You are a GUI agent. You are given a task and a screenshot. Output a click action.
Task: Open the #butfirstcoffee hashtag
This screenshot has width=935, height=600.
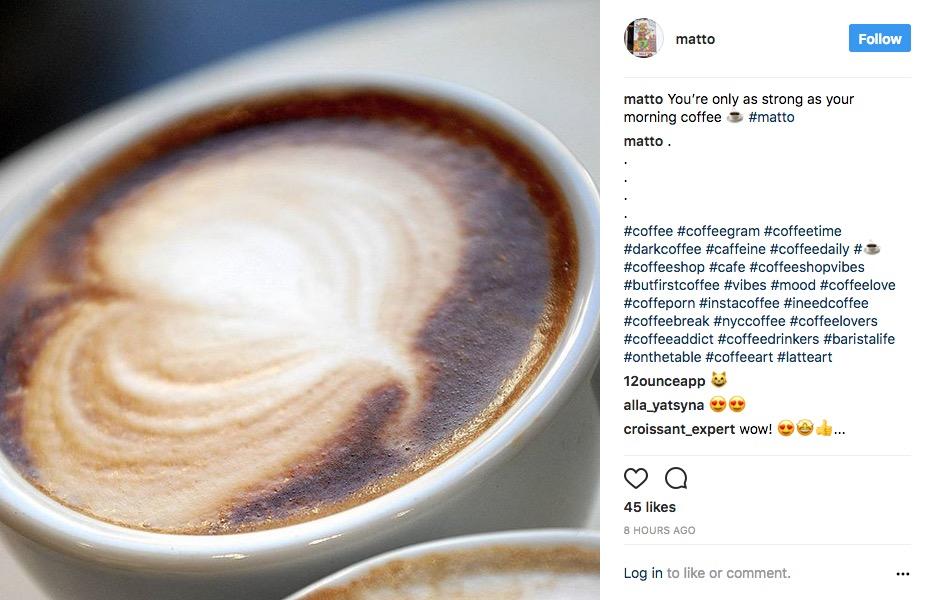click(671, 285)
